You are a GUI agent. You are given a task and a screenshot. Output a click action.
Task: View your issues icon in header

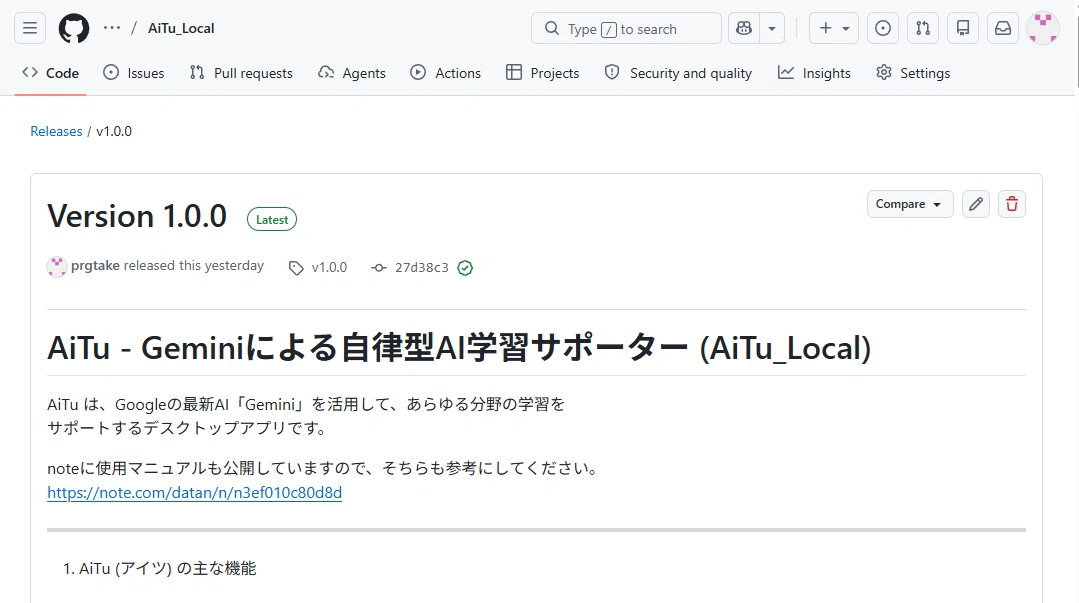point(883,28)
